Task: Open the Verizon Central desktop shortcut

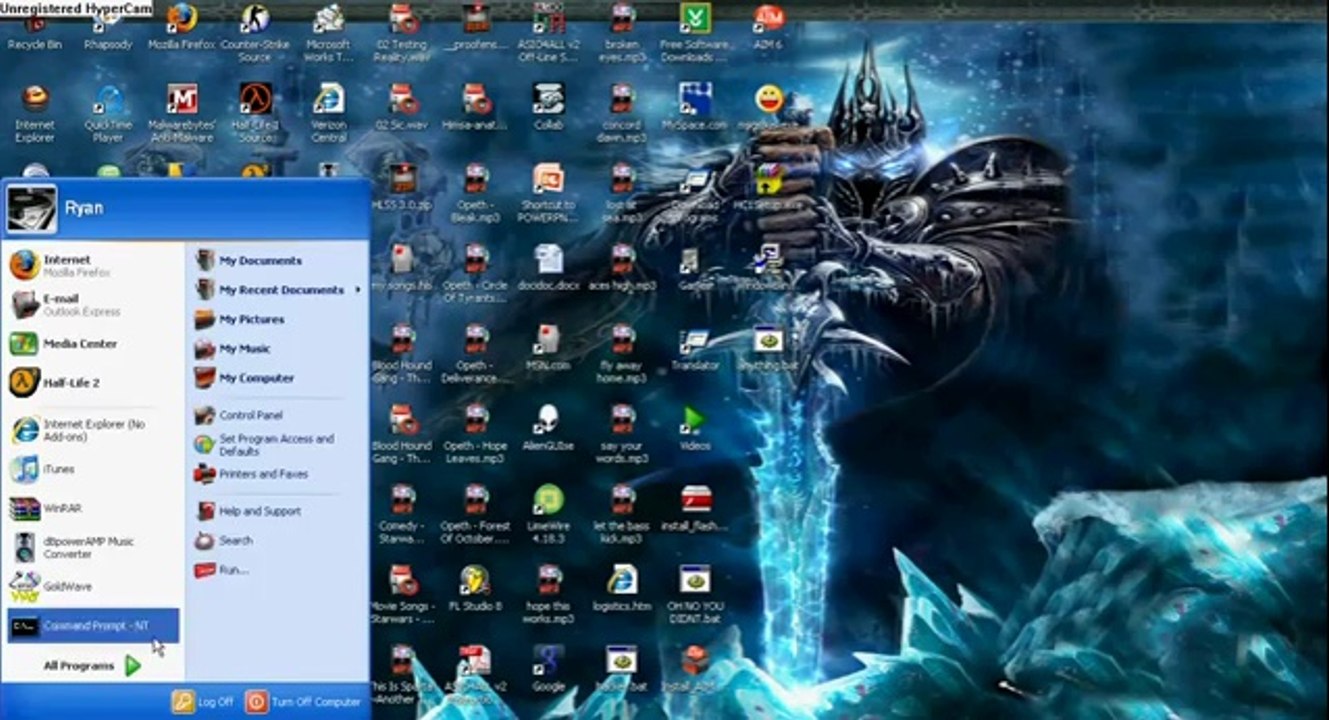Action: pos(328,114)
